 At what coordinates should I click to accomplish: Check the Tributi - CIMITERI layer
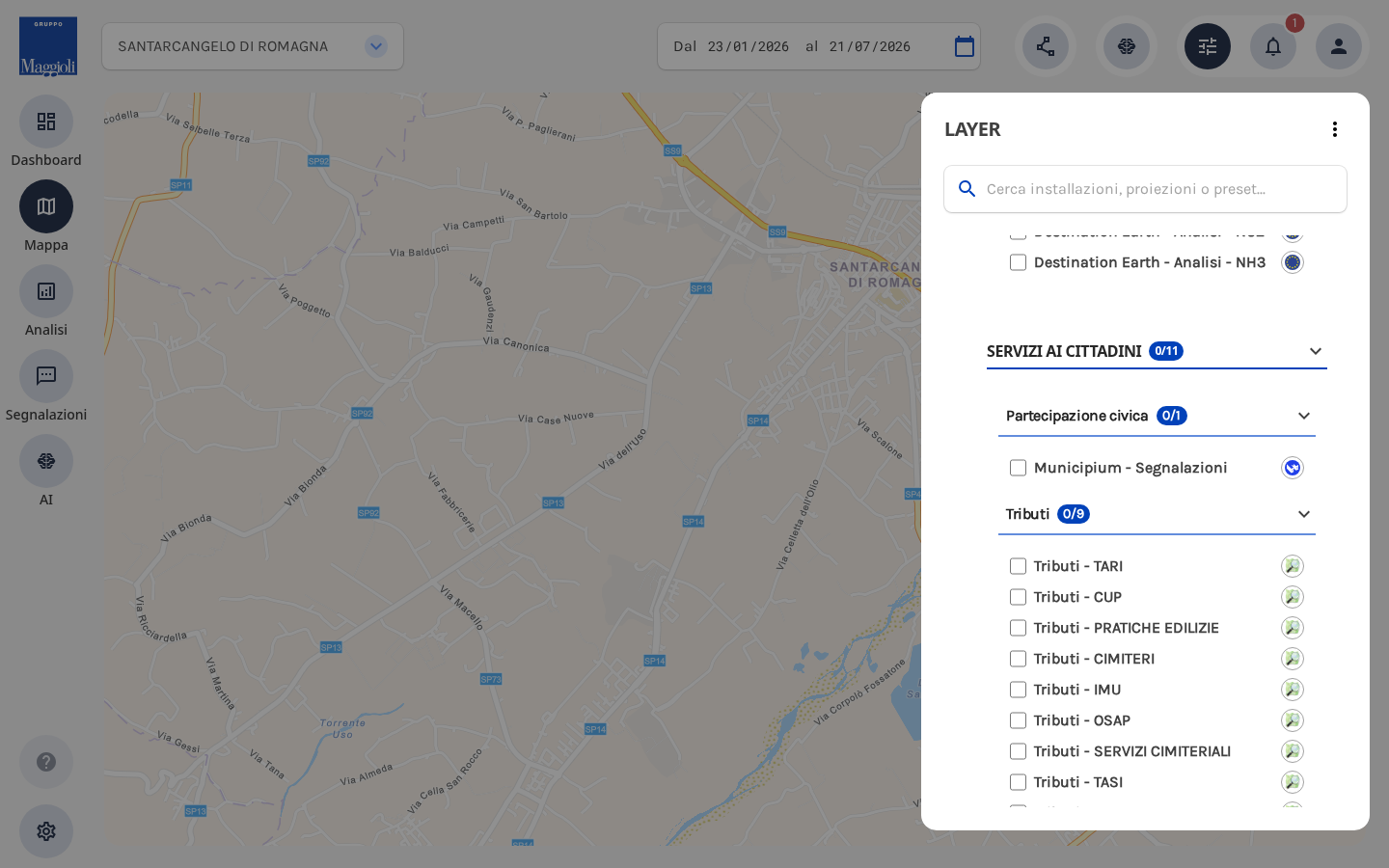pyautogui.click(x=1018, y=659)
